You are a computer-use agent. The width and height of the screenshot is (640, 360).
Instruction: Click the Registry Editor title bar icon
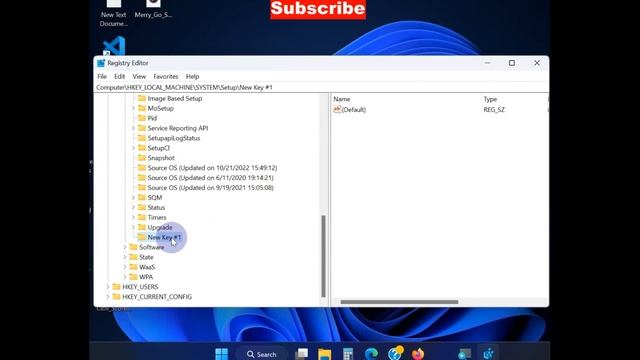click(x=101, y=63)
